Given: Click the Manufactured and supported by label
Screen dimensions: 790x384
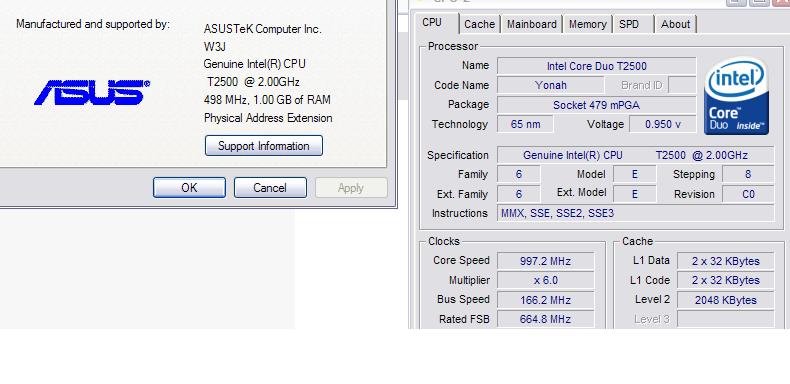Looking at the screenshot, I should click(93, 24).
